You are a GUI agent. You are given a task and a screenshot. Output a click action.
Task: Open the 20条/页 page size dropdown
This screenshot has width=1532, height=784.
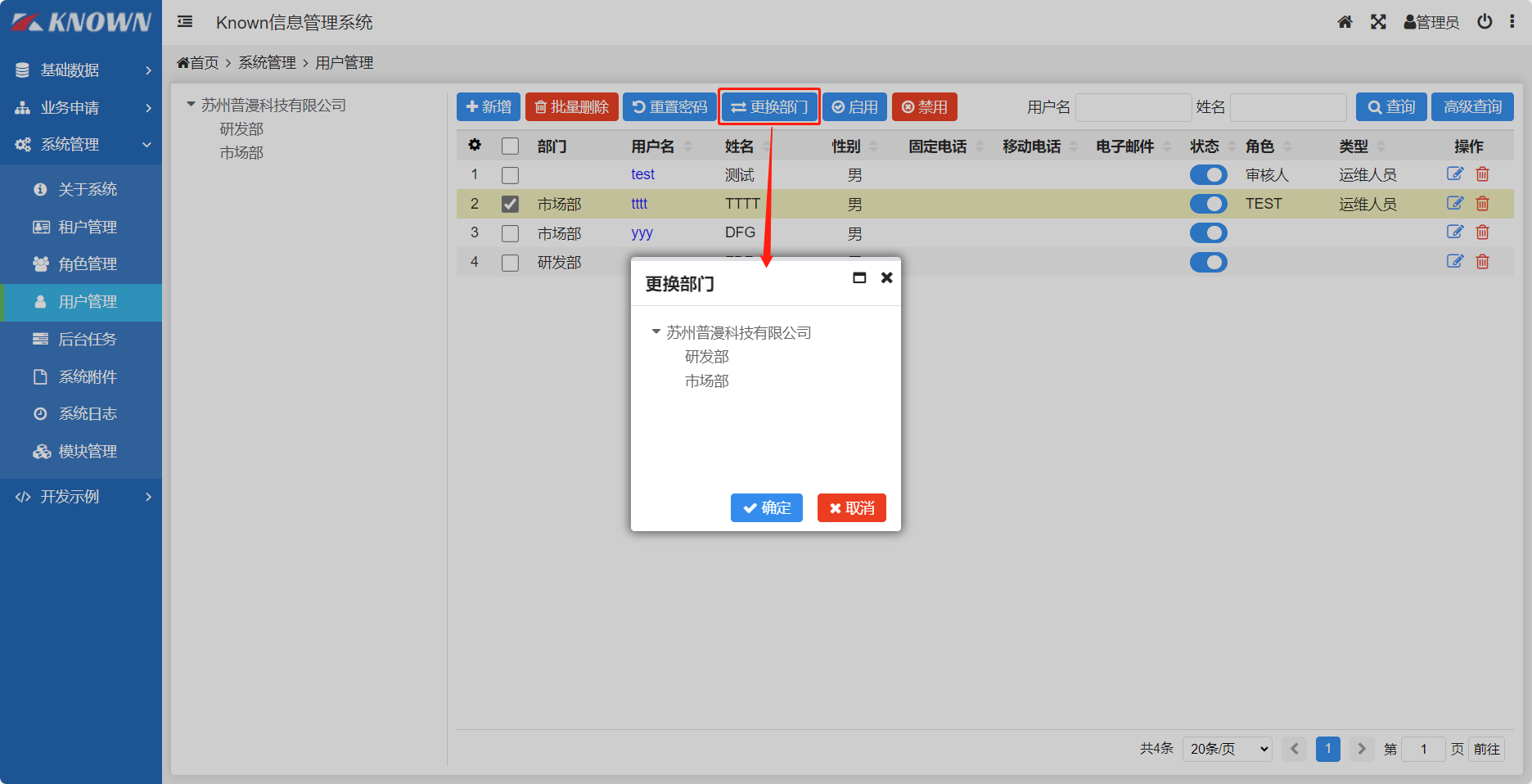[1227, 749]
